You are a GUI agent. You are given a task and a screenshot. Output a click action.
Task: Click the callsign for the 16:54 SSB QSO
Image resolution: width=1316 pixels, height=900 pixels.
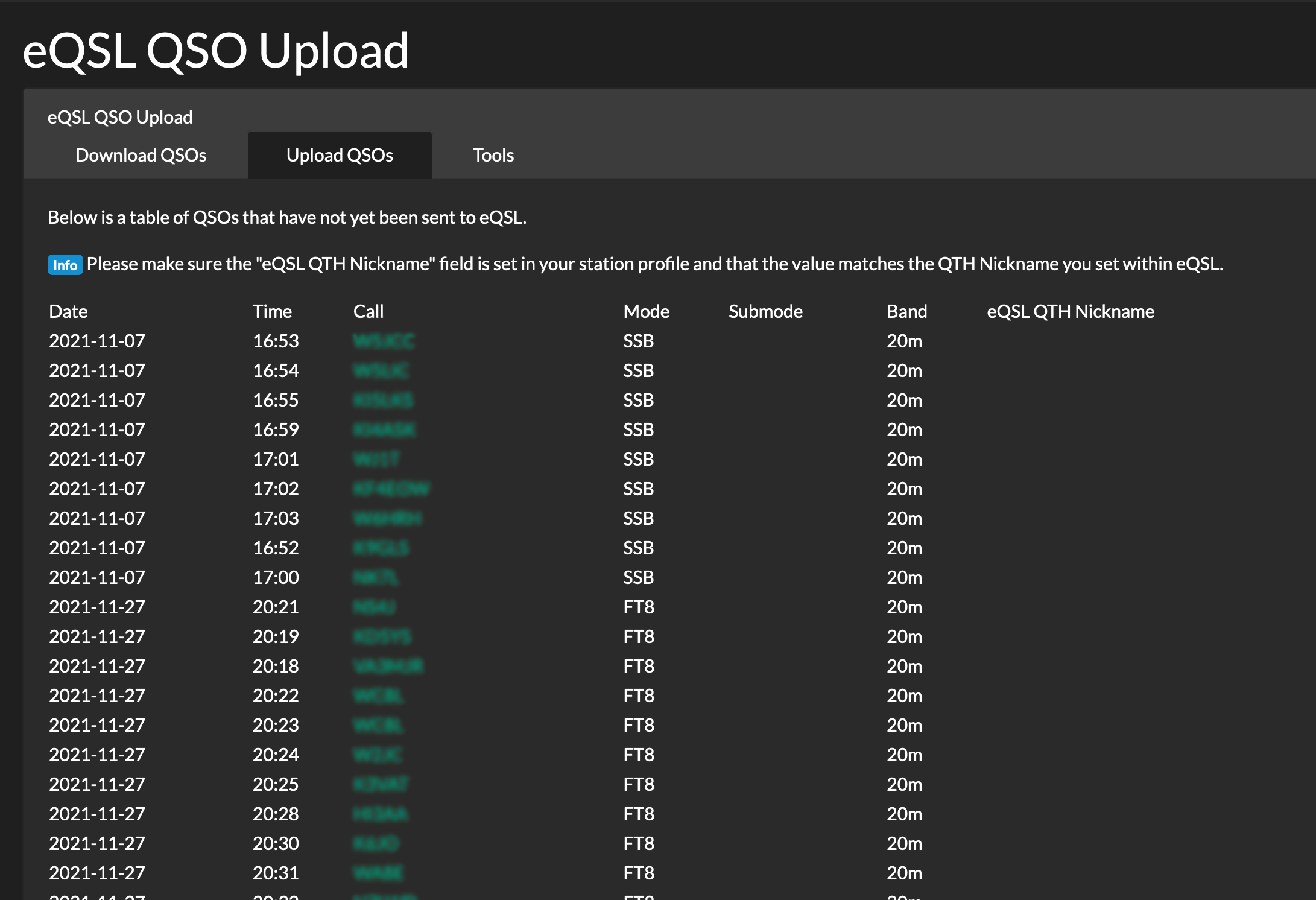[381, 370]
